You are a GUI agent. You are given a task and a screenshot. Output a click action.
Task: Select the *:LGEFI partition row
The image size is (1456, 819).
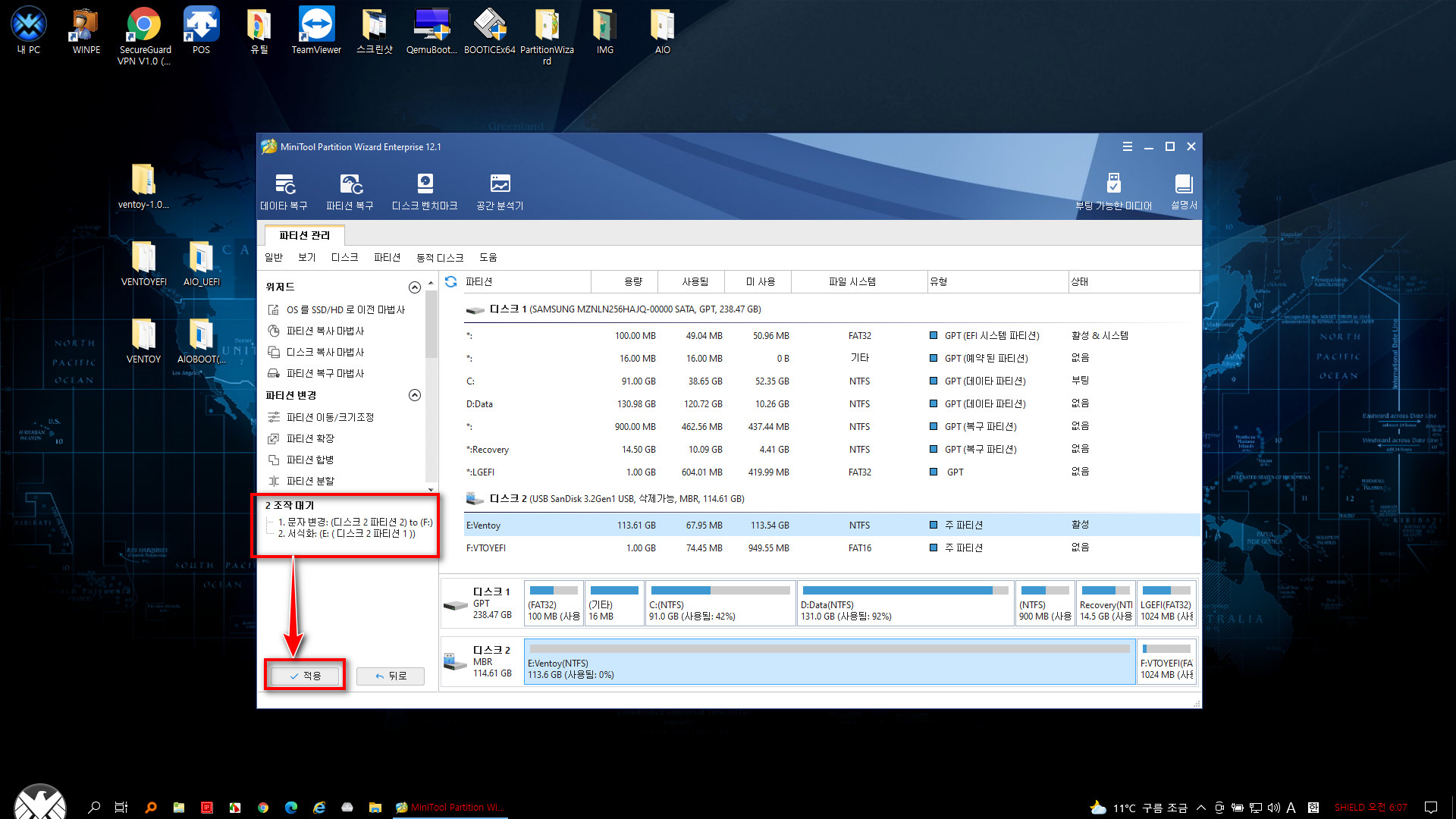[832, 472]
